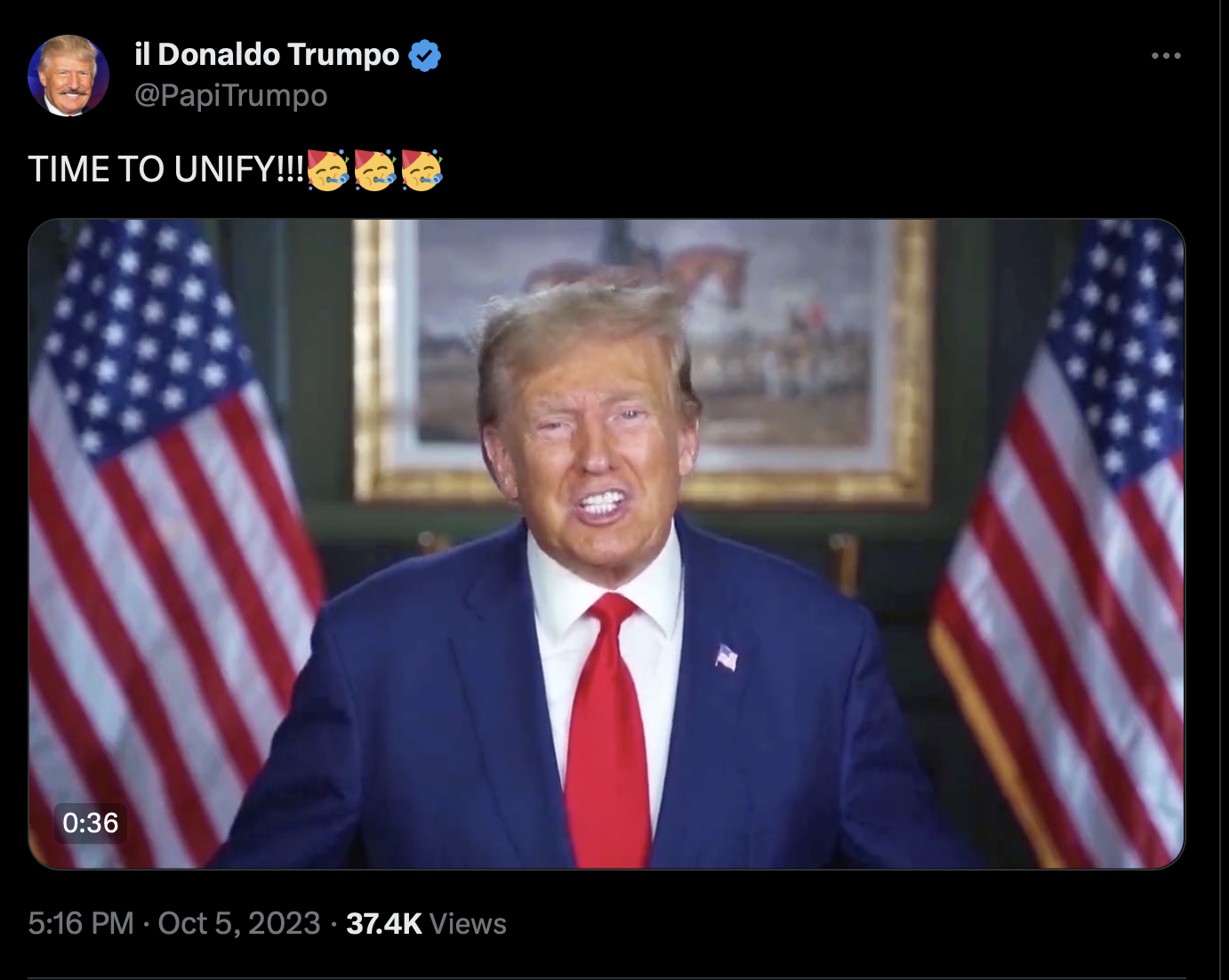Click the middle party-face emoji in the tweet
1229x980 pixels.
click(374, 169)
